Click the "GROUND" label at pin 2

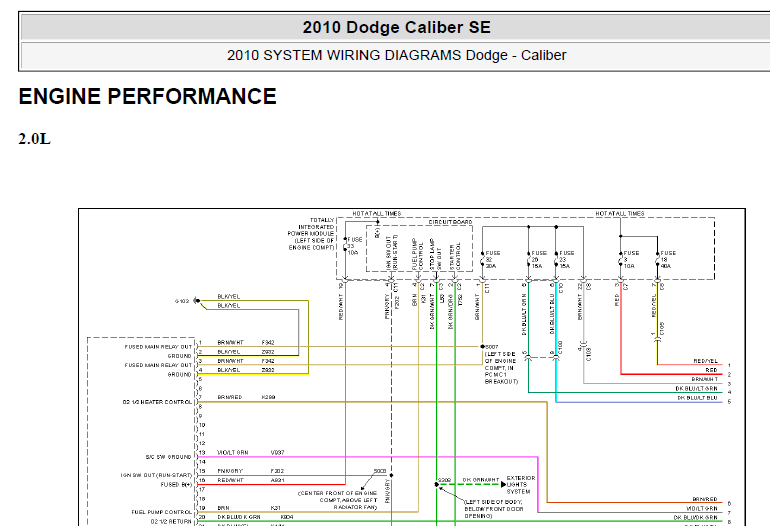[180, 356]
